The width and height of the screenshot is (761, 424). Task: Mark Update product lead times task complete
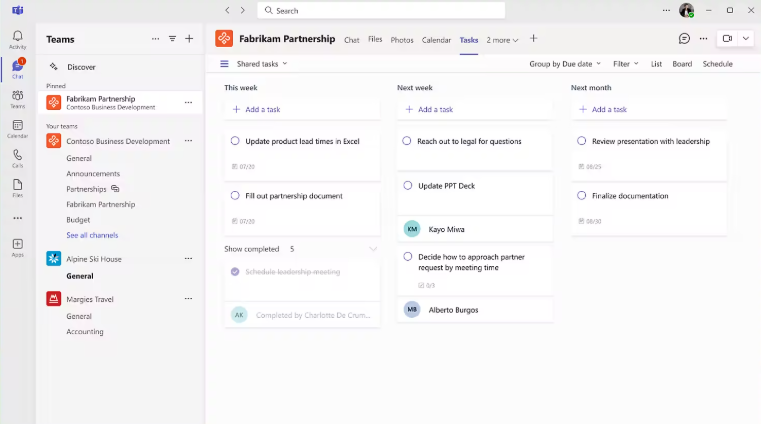tap(235, 141)
